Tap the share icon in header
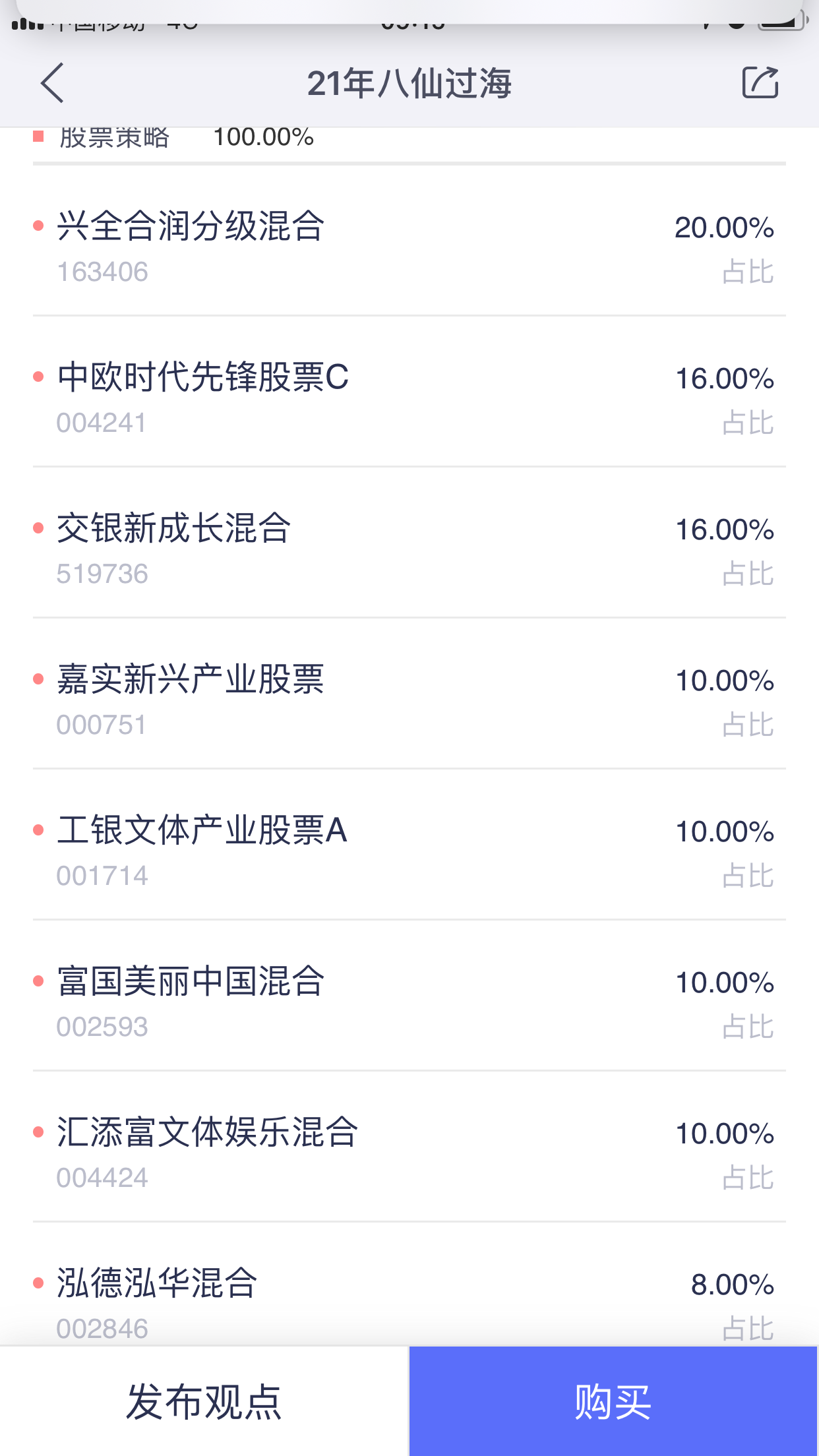 click(x=760, y=83)
